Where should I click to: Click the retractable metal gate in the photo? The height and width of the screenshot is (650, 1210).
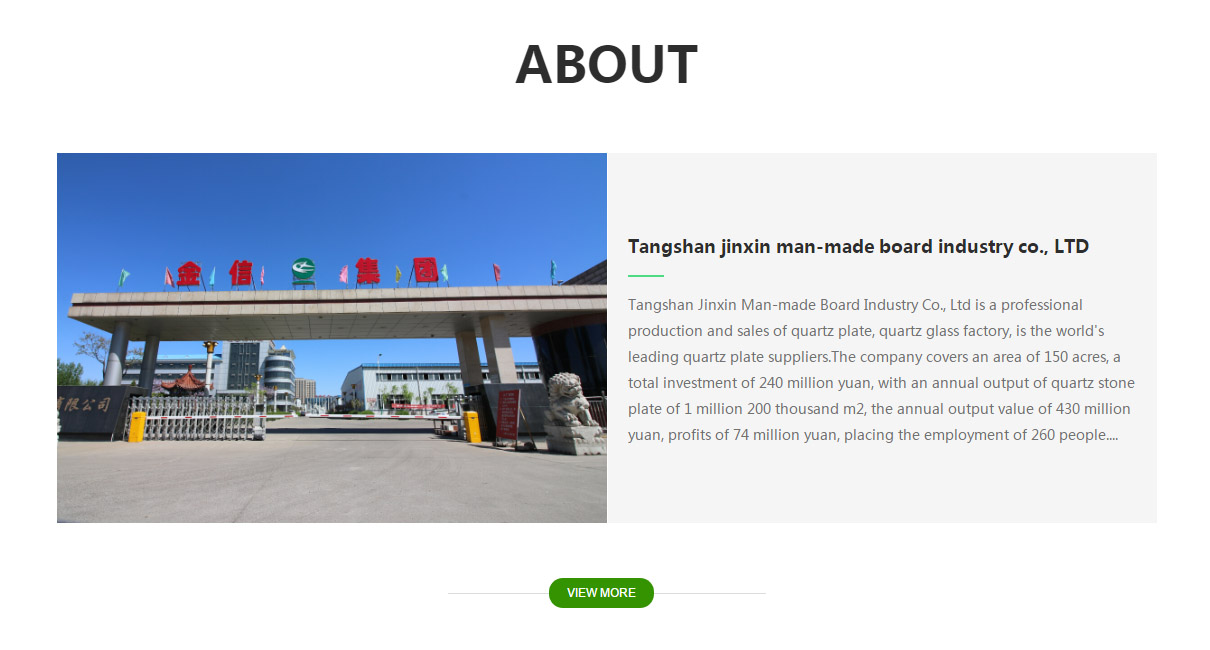click(x=197, y=418)
